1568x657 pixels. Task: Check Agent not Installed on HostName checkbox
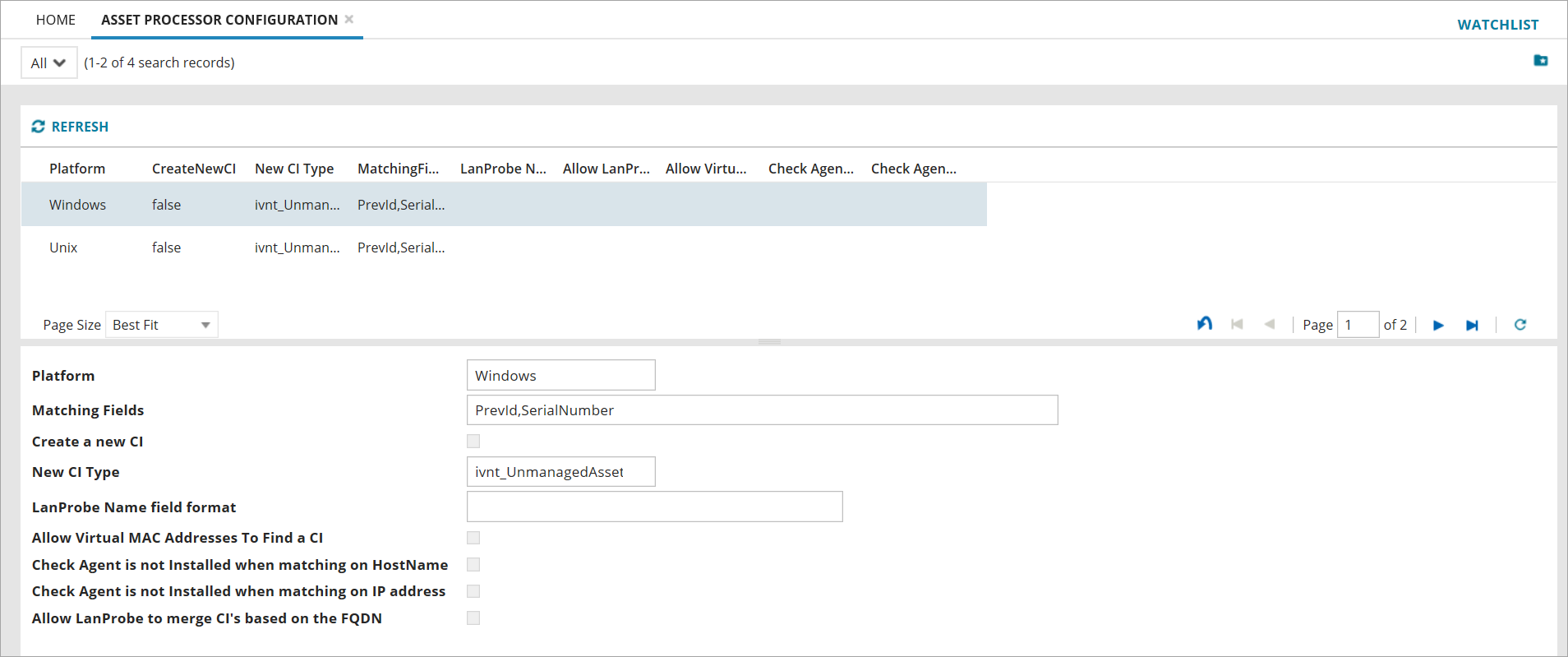click(x=473, y=565)
